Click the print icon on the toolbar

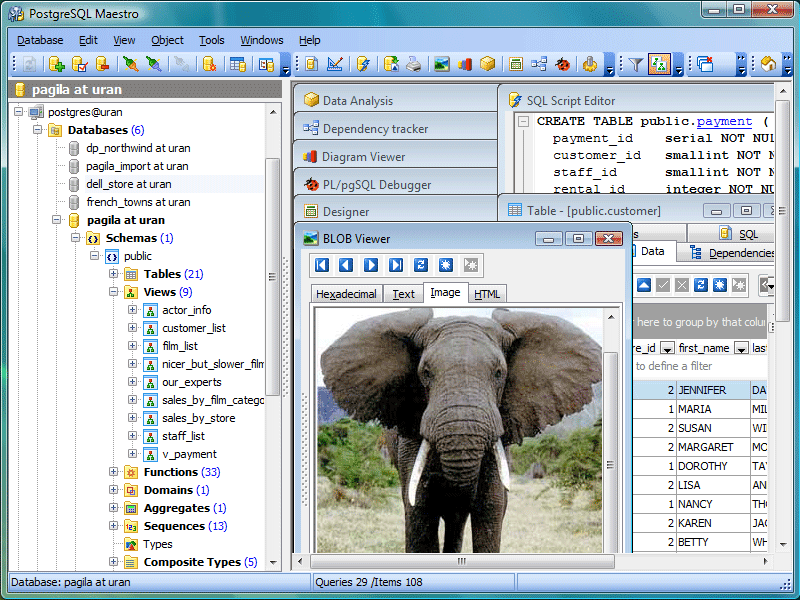(413, 64)
